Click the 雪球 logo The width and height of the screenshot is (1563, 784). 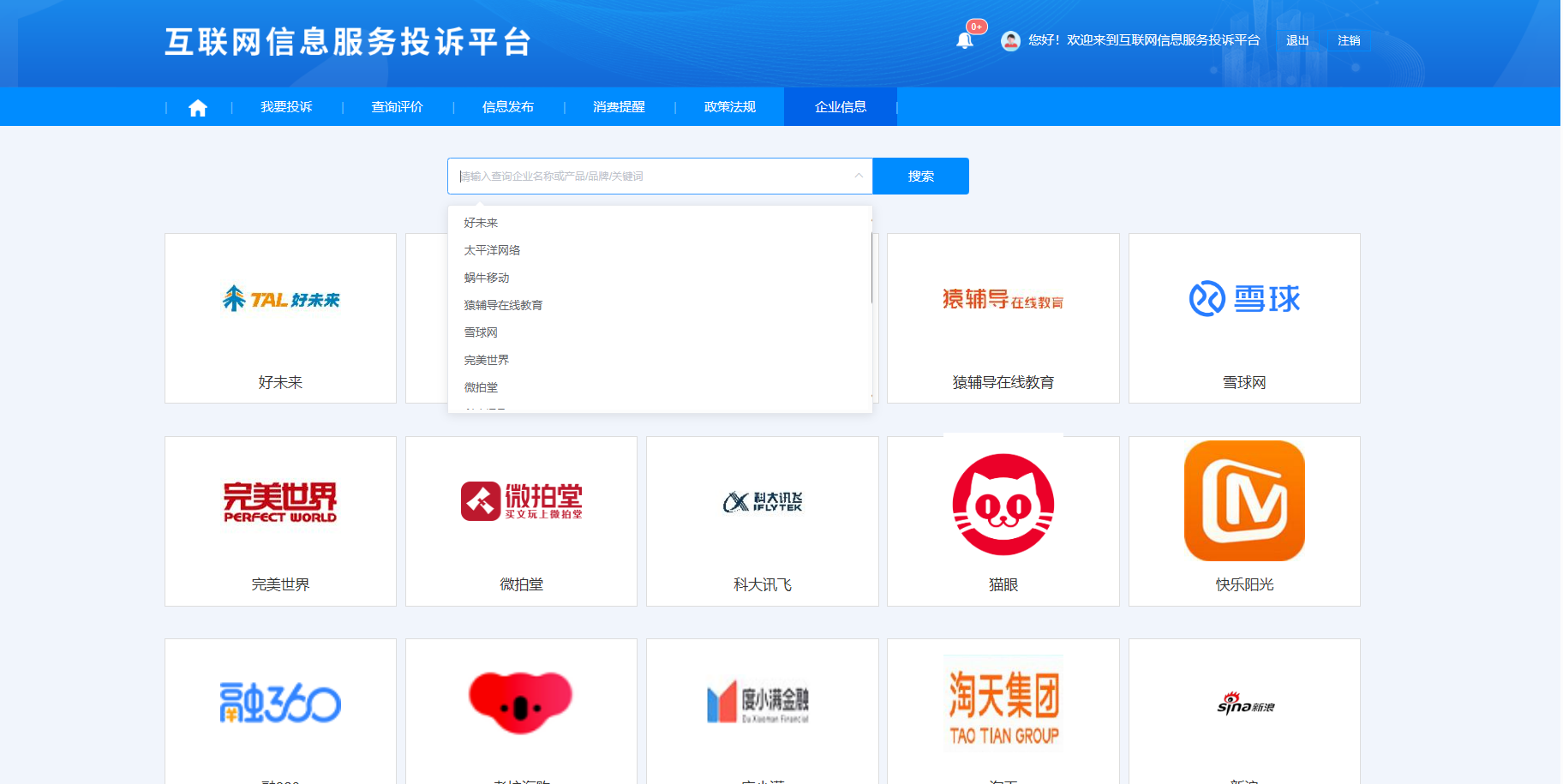point(1244,298)
